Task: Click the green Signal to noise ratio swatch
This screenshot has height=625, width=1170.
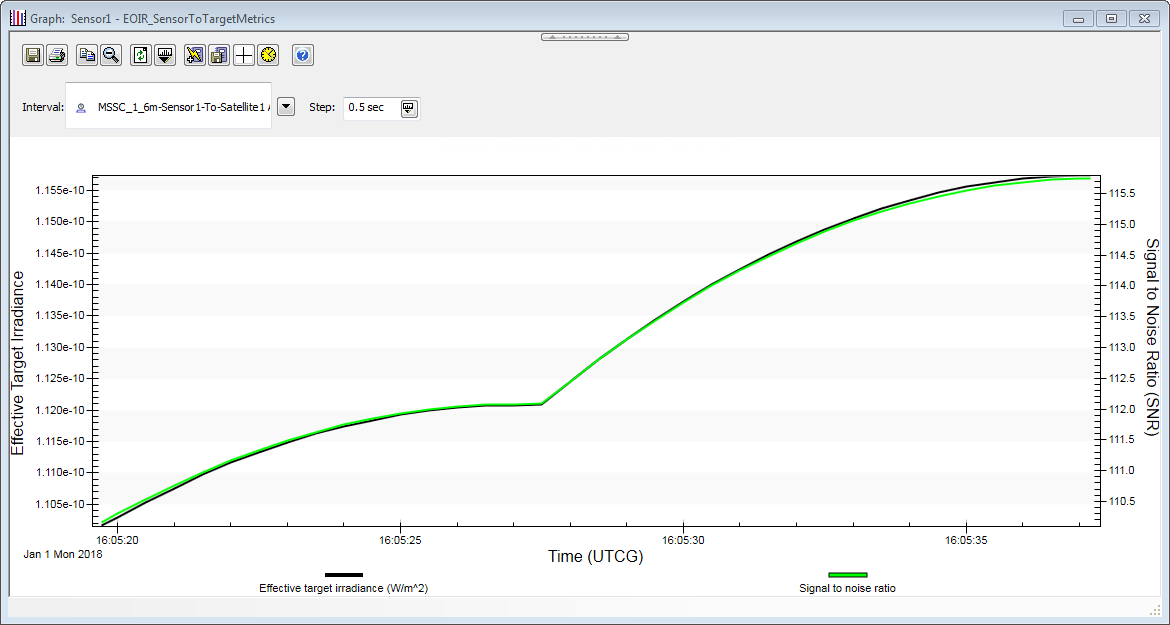Action: 847,575
